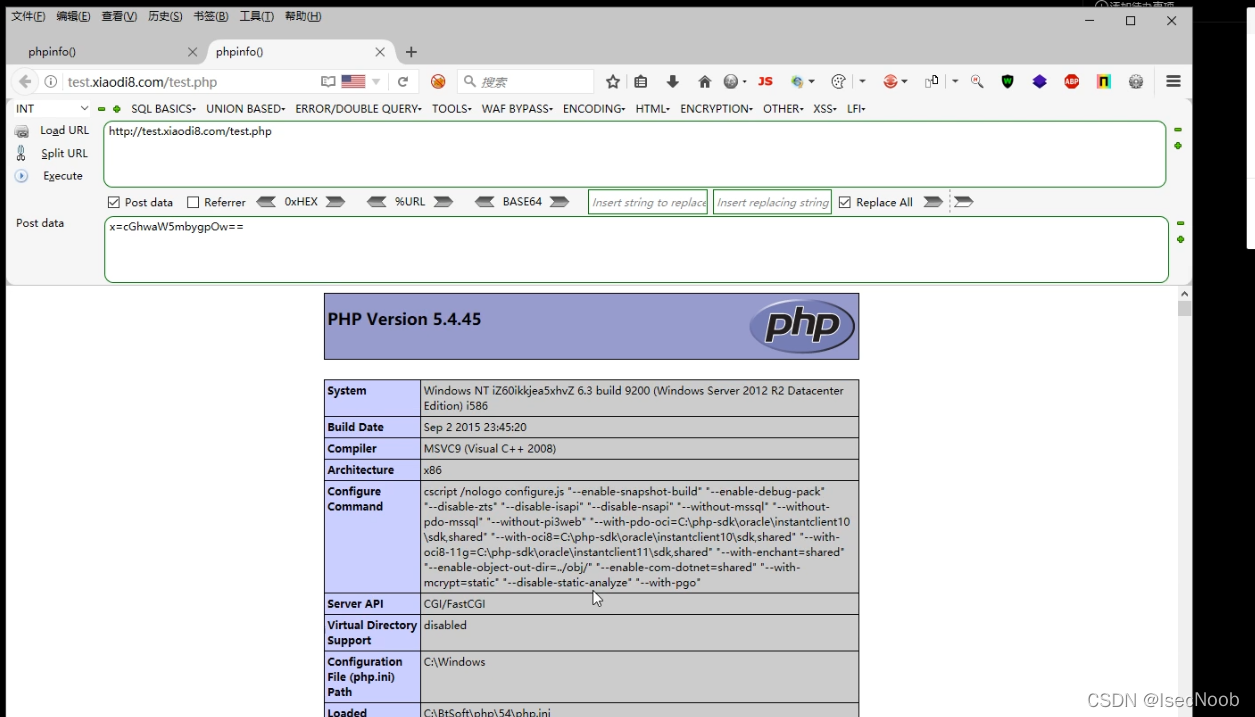Open downloads with the down-arrow icon
This screenshot has height=717, width=1255.
673,82
